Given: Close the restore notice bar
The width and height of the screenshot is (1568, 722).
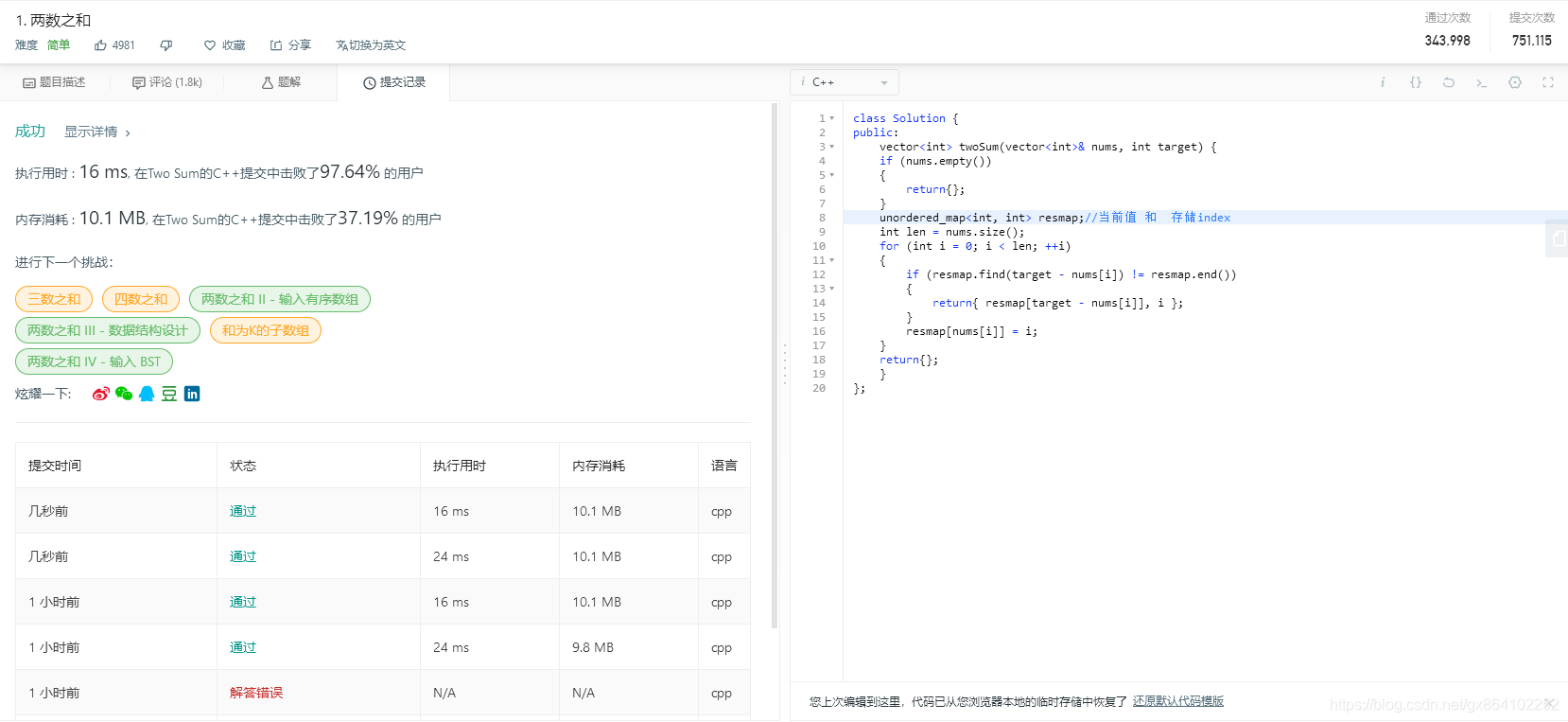Looking at the screenshot, I should 1548,702.
